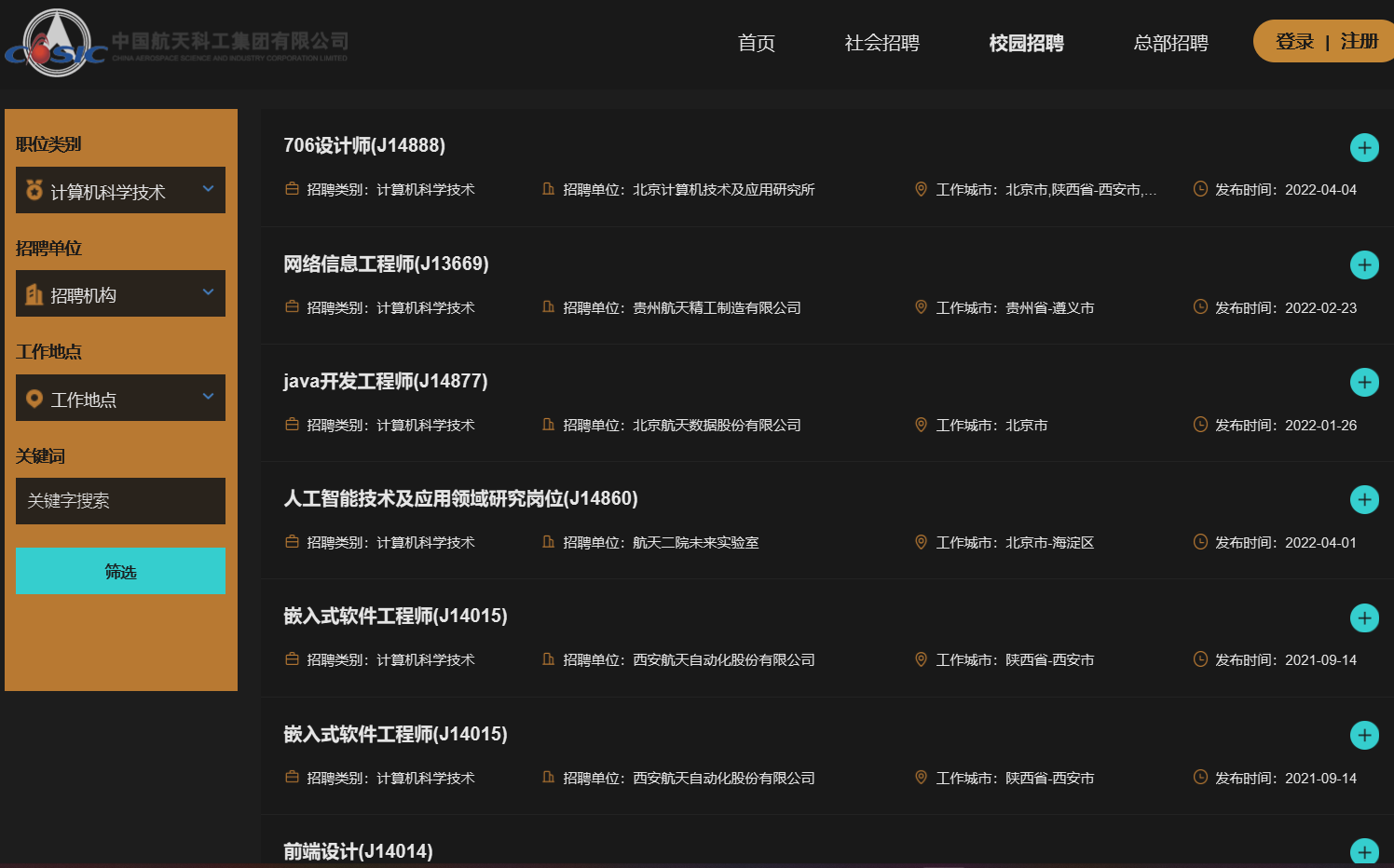Select the 校园招聘 tab
1394x868 pixels.
[1026, 43]
